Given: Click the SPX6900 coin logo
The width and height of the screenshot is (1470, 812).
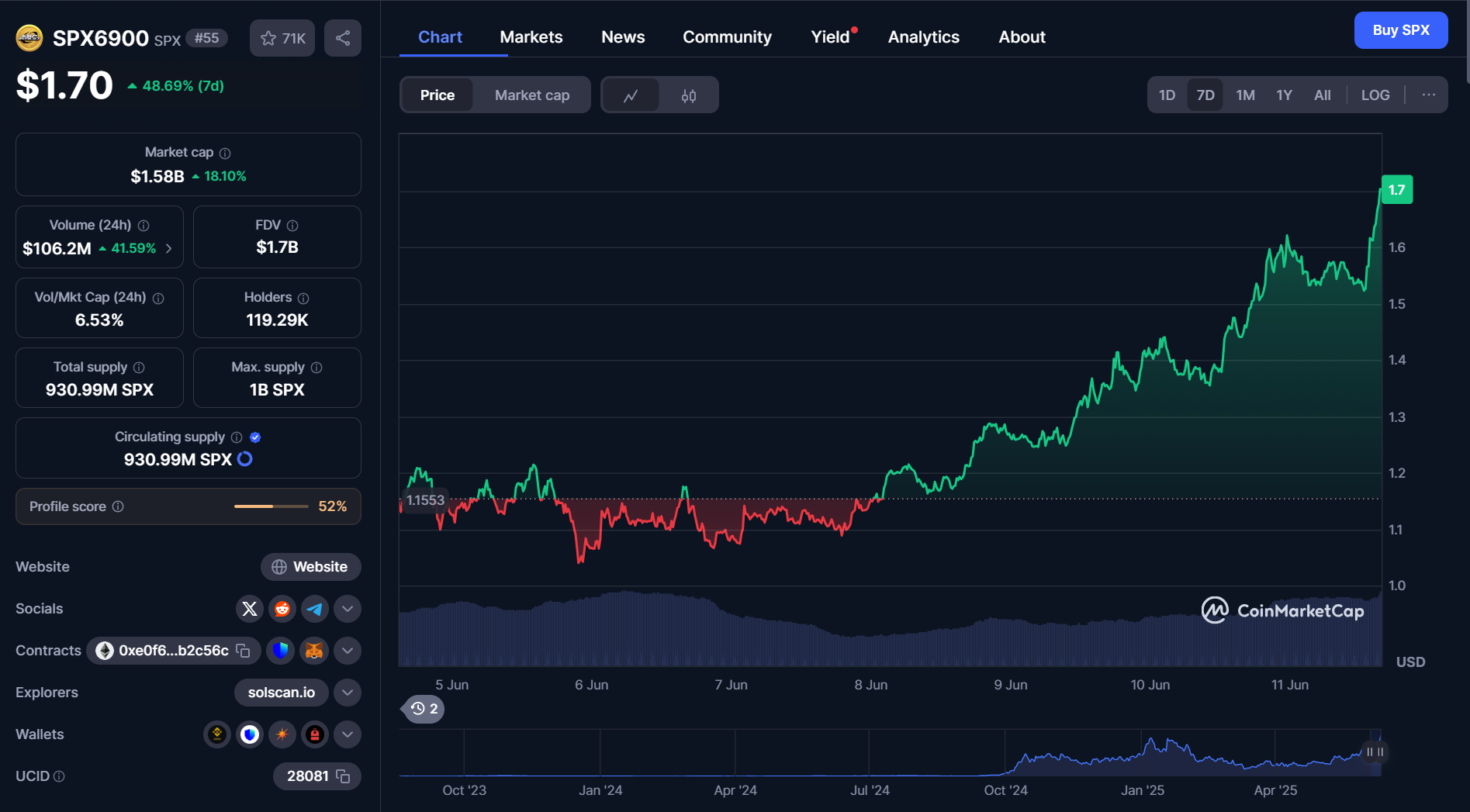Looking at the screenshot, I should click(x=29, y=37).
